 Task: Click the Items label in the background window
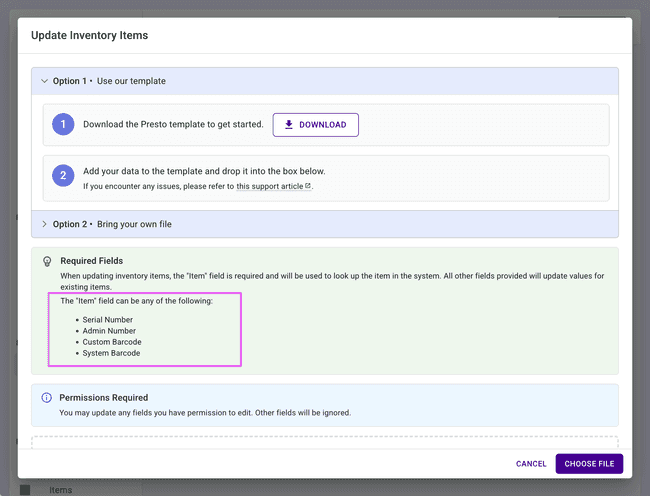[x=61, y=490]
